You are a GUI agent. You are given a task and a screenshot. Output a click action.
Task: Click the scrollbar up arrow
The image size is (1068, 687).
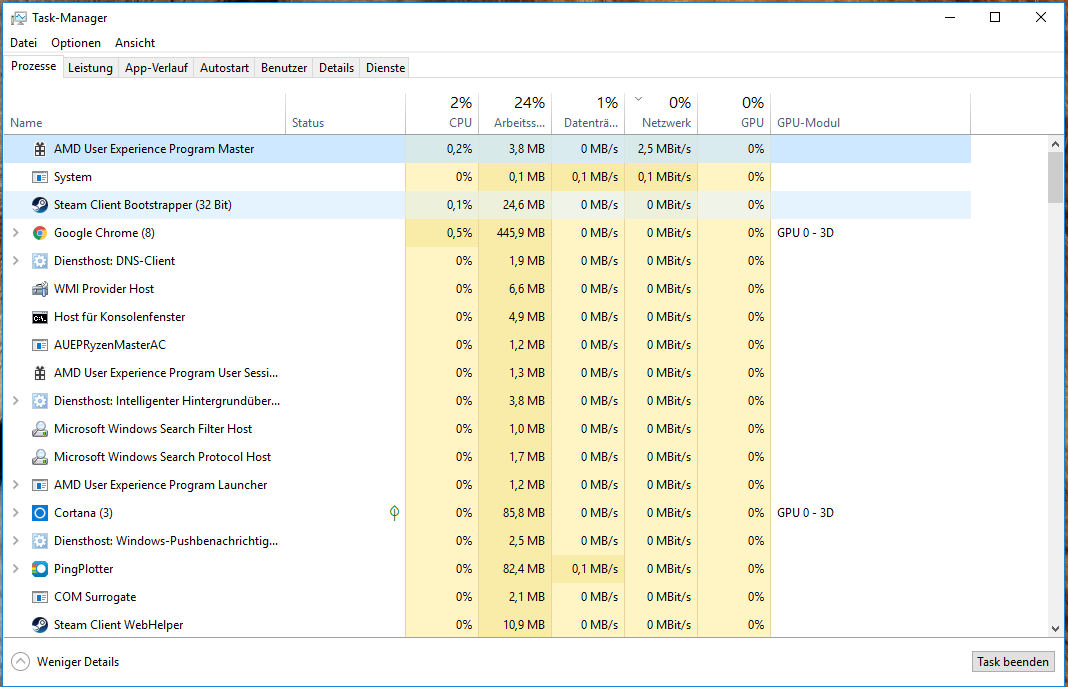click(1055, 144)
